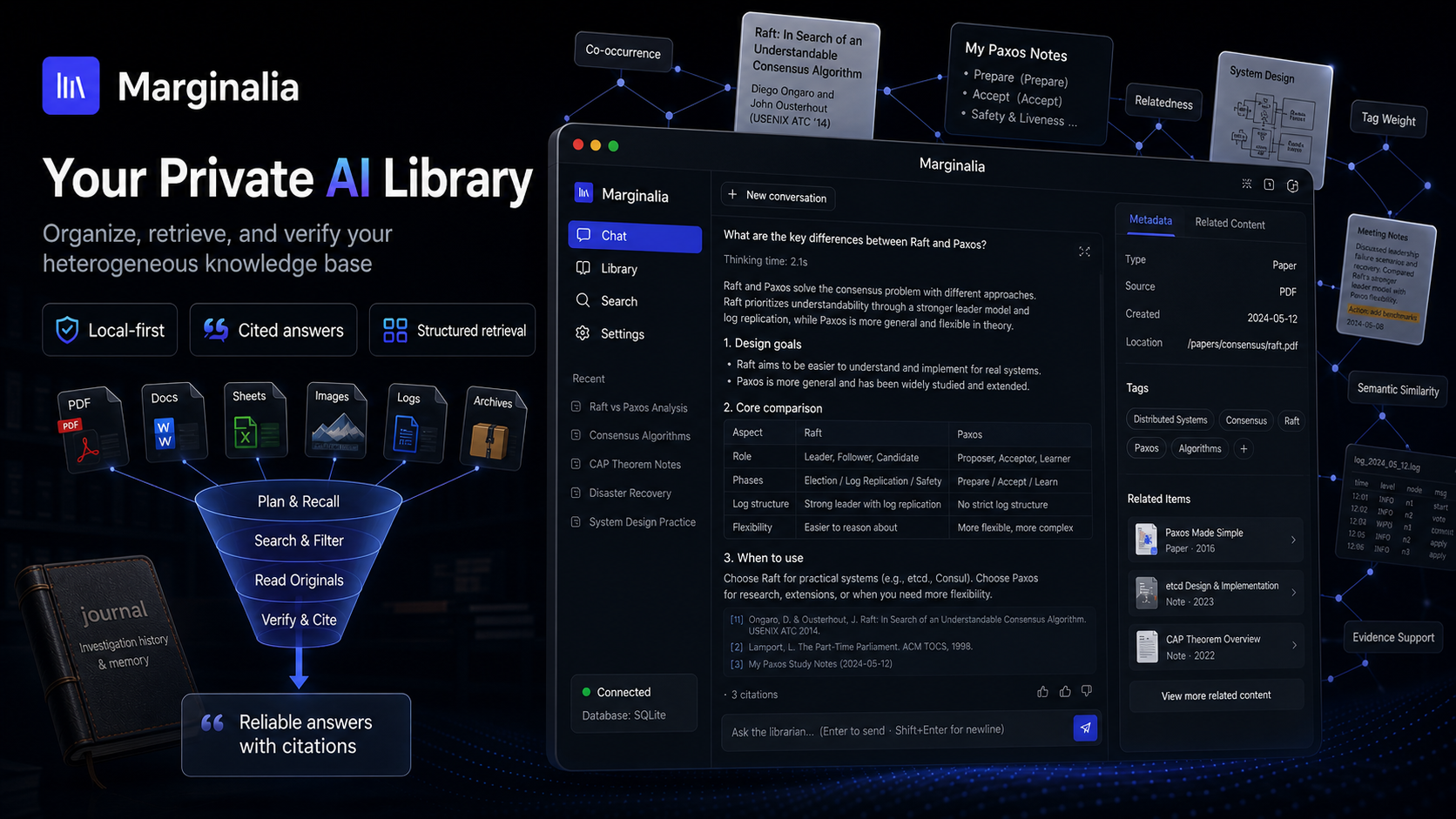Screen dimensions: 1456x819
Task: Open citation [3] My Paxos Study Notes
Action: (812, 664)
